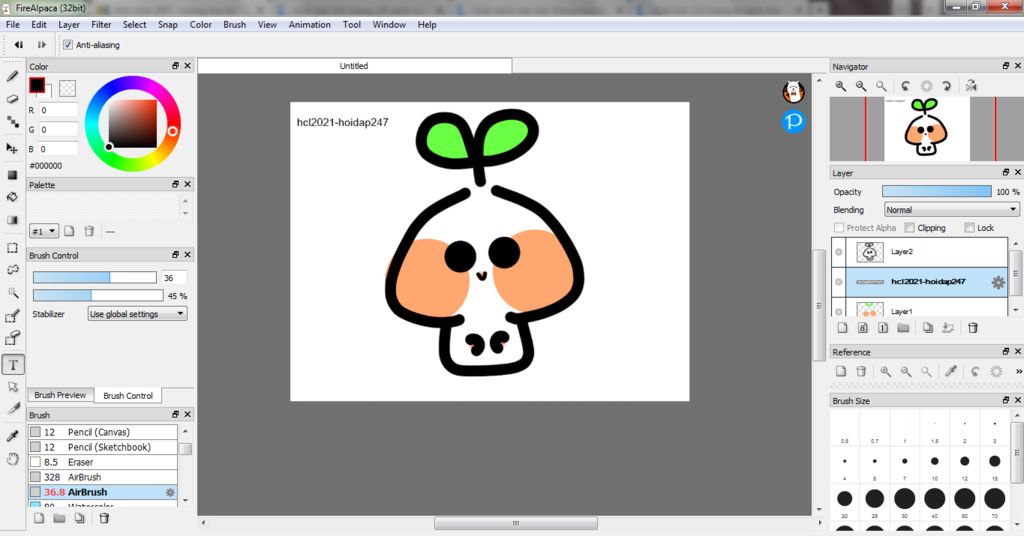Select the Move tool in the toolbox

(x=12, y=149)
